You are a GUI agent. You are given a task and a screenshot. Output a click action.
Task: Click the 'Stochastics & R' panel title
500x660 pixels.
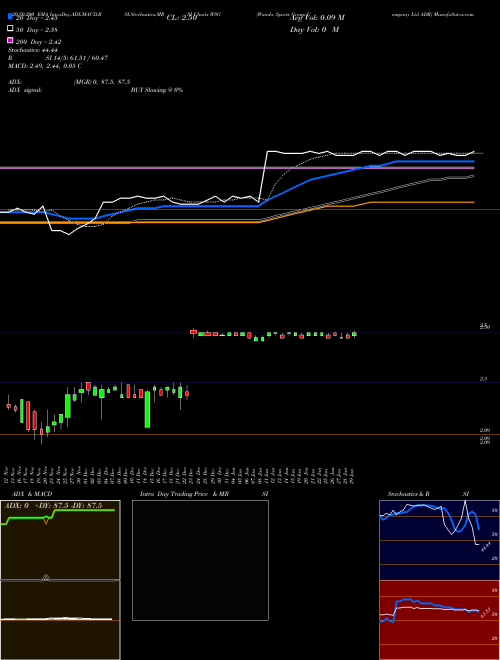[408, 494]
